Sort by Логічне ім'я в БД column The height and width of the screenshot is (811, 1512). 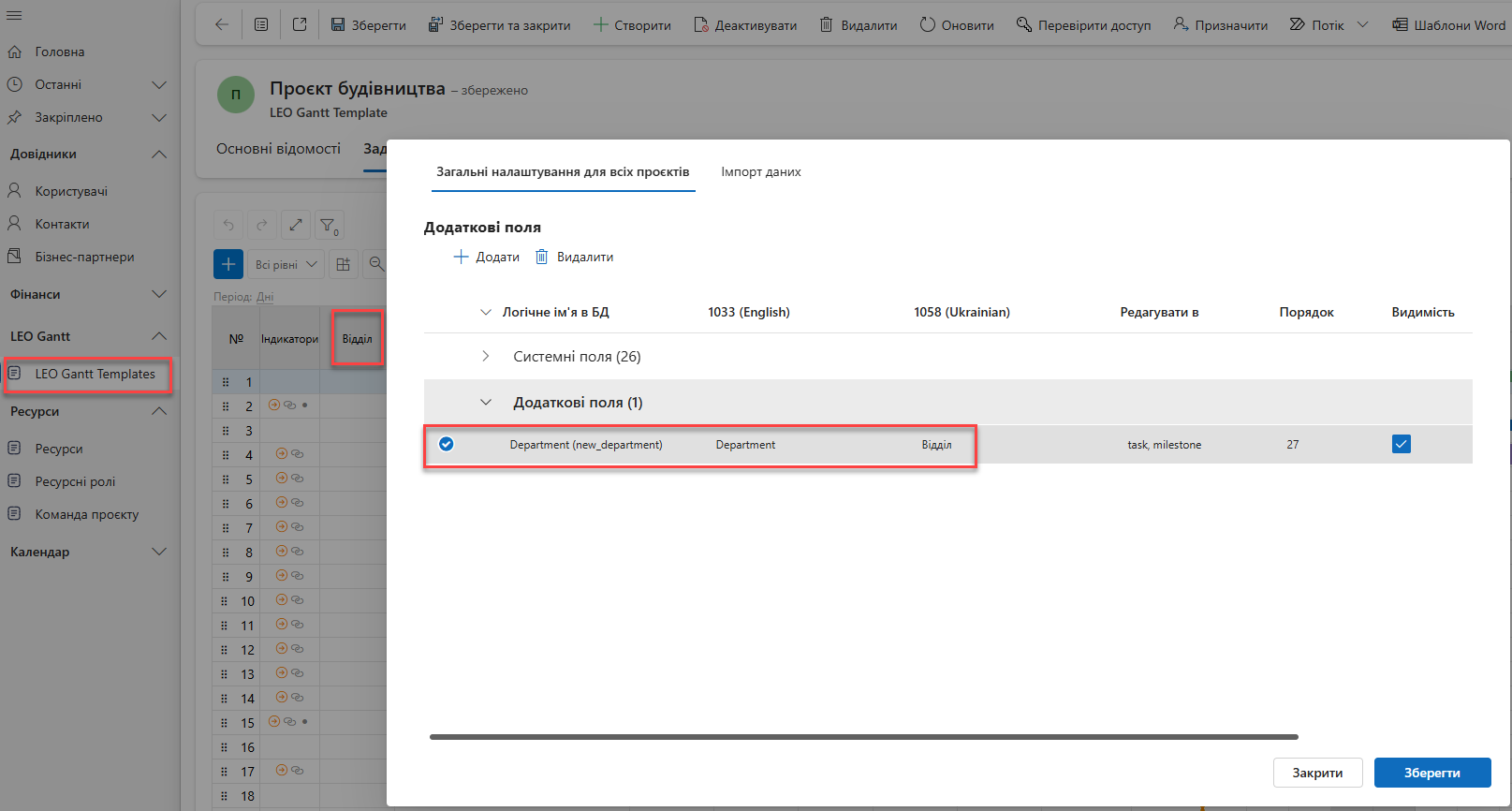pos(555,312)
